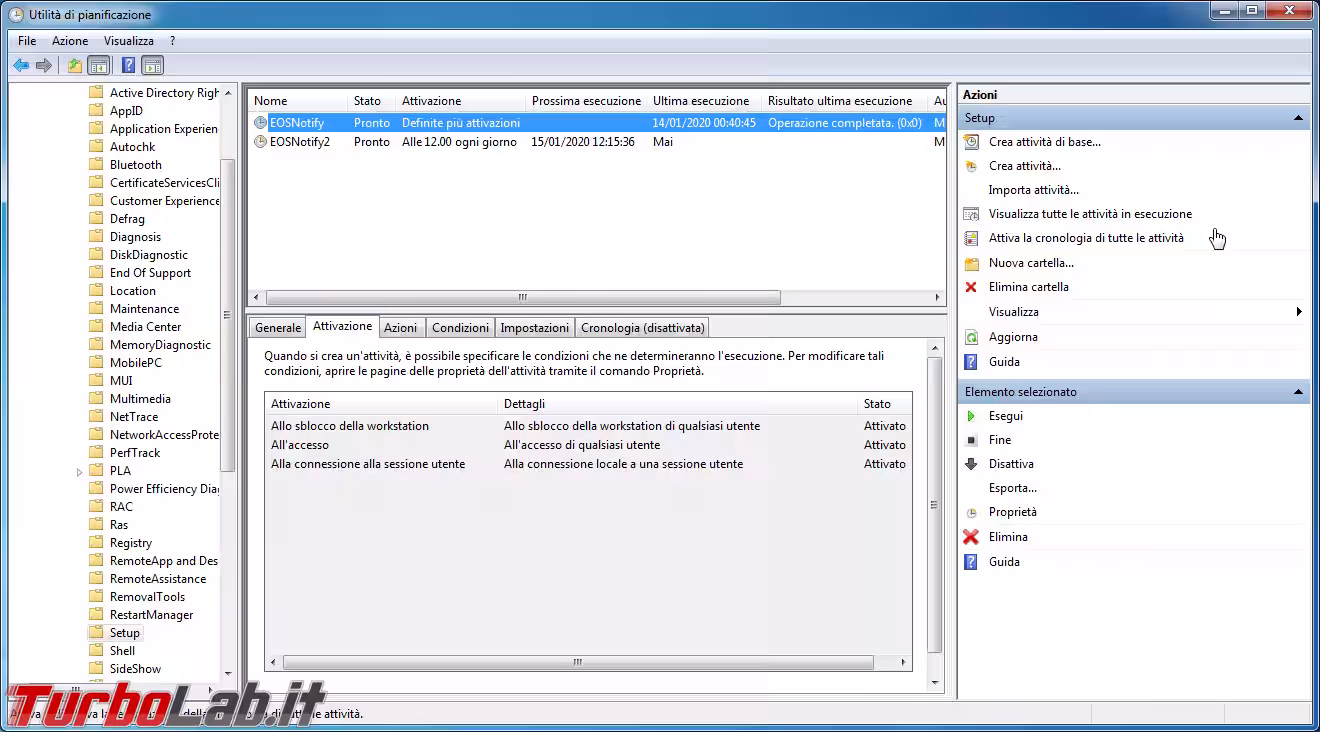Click the Disattiva down-arrow icon
The height and width of the screenshot is (732, 1320).
click(970, 464)
